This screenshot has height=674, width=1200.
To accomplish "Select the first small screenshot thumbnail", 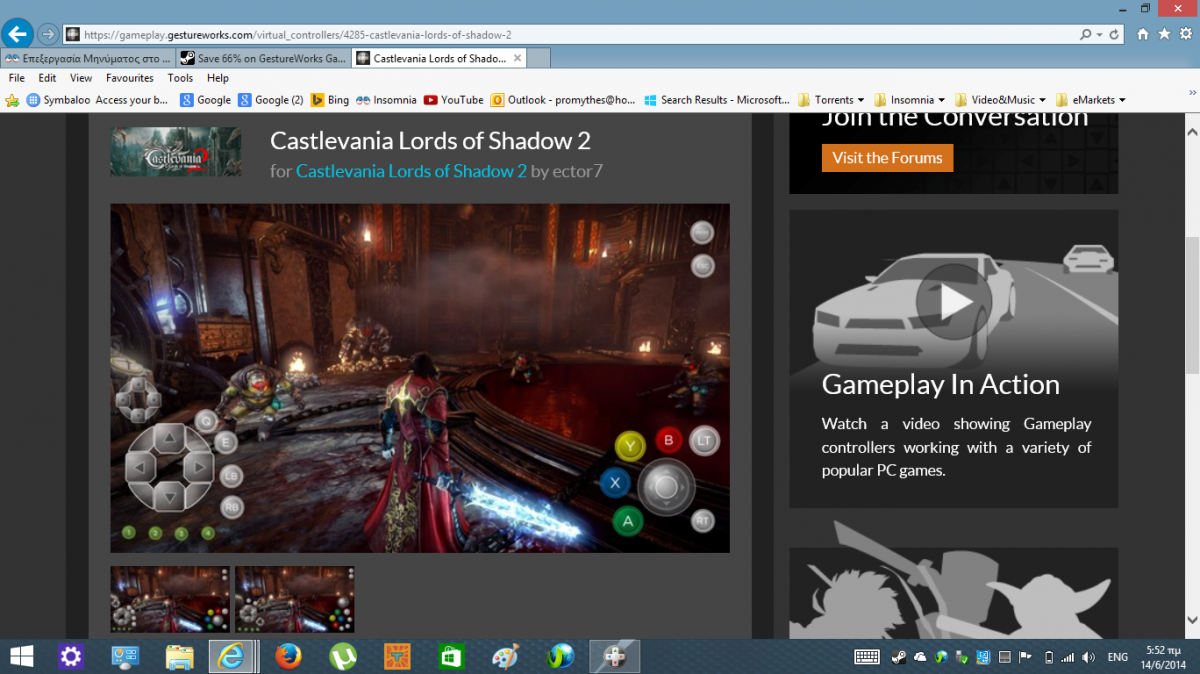I will coord(170,599).
